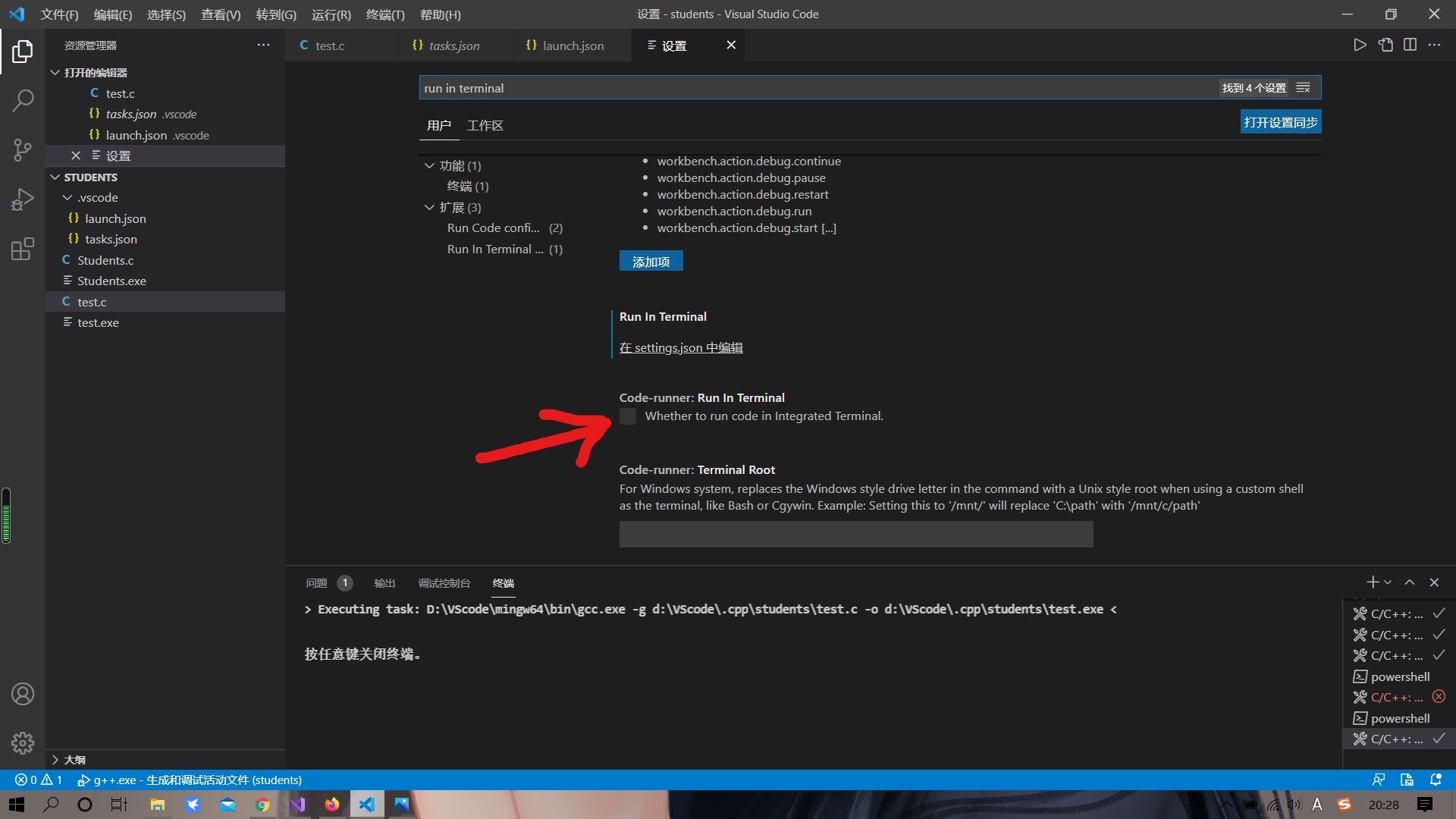Click the 在 settings.json 中编辑 link
The width and height of the screenshot is (1456, 819).
click(x=680, y=348)
